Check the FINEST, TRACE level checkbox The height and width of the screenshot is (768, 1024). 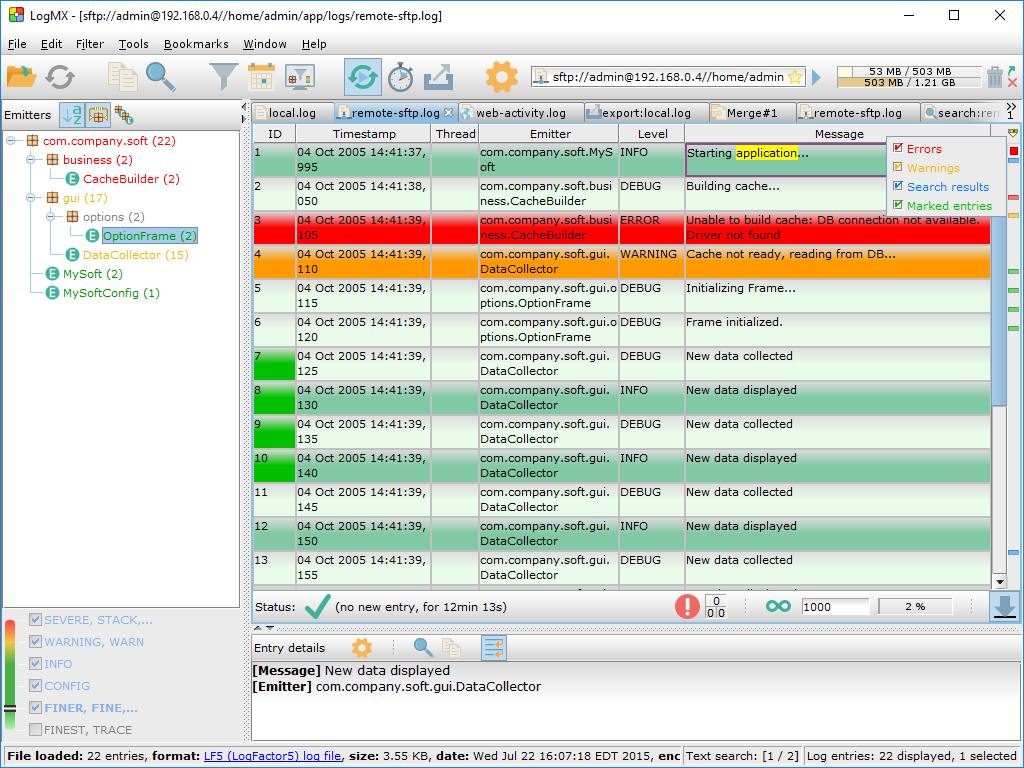(x=36, y=729)
